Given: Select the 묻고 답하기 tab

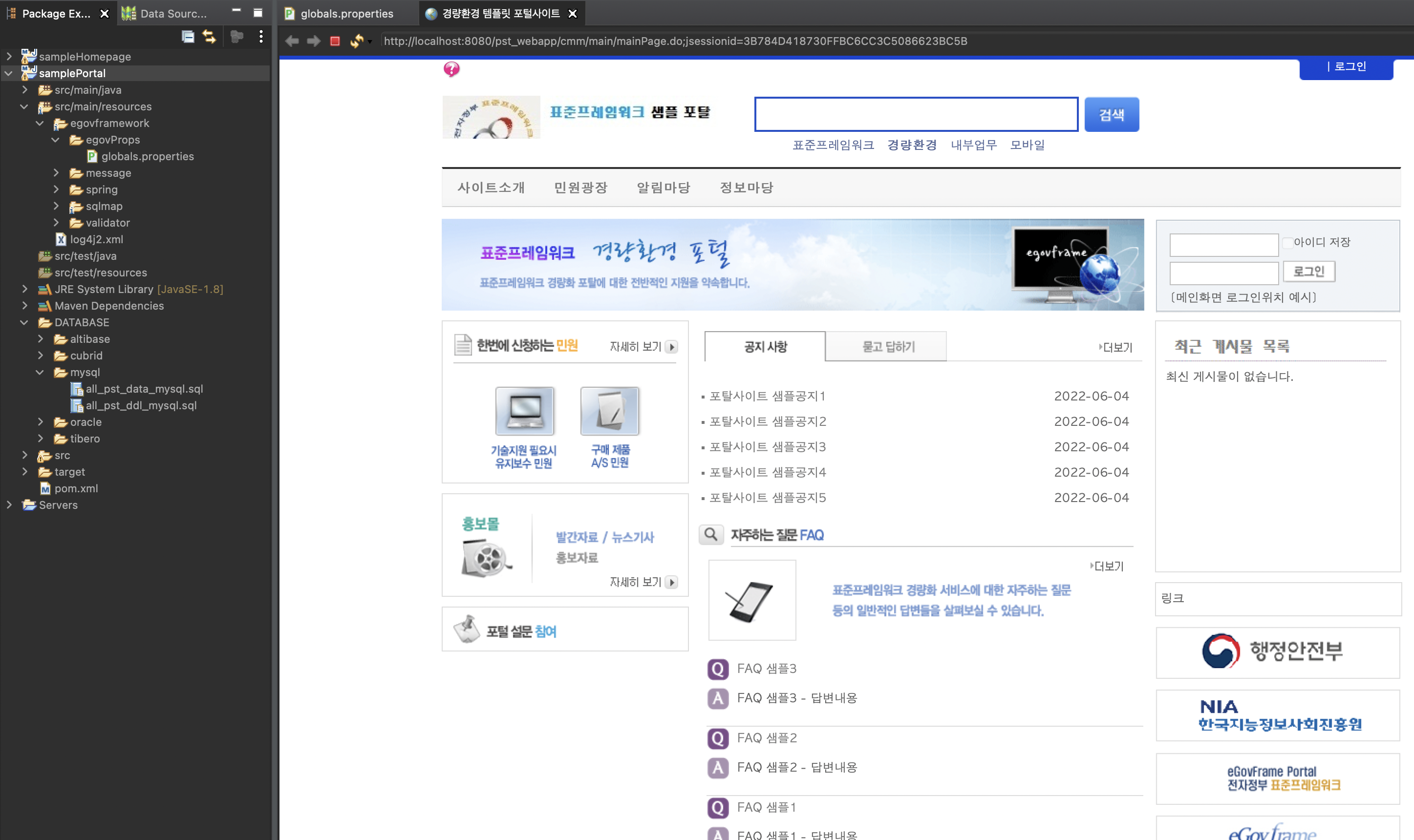Looking at the screenshot, I should 887,346.
